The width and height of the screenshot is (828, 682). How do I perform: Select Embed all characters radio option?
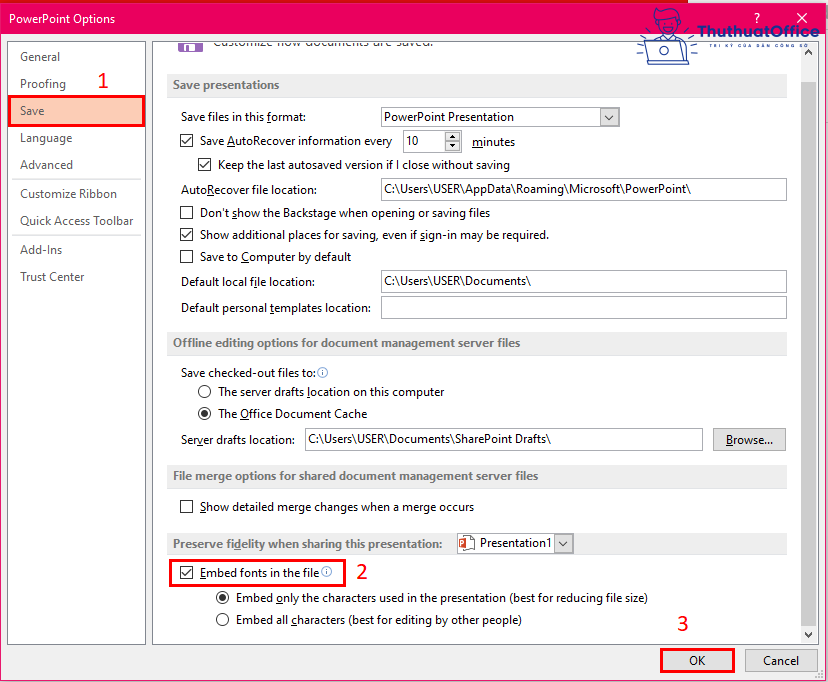223,620
